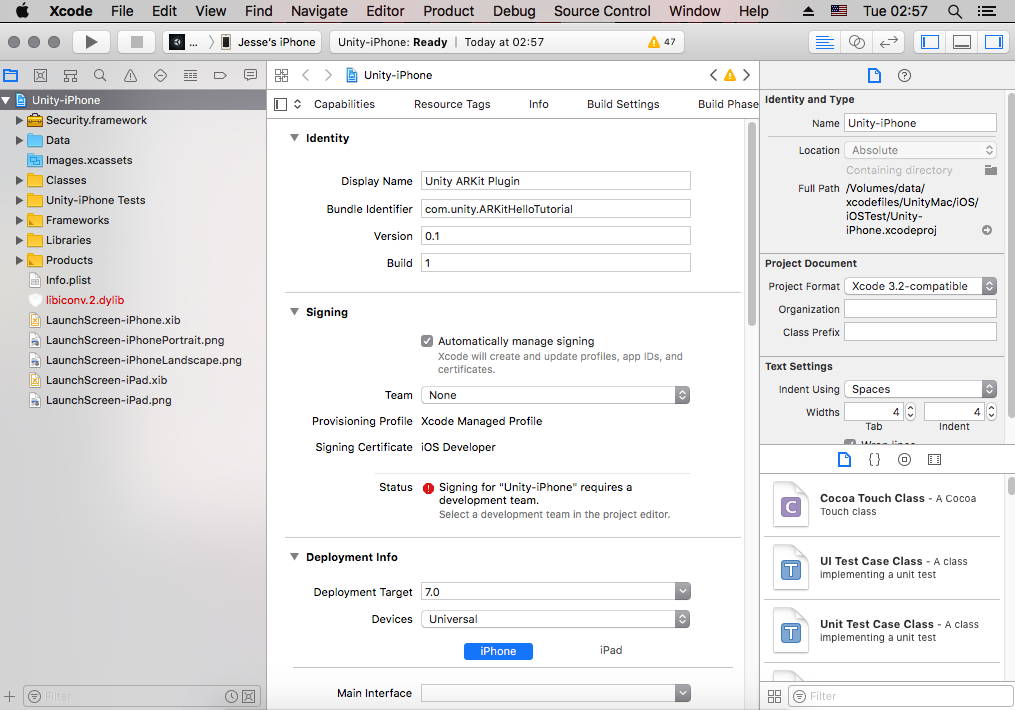Toggle the project and targets list sidebar

[280, 104]
